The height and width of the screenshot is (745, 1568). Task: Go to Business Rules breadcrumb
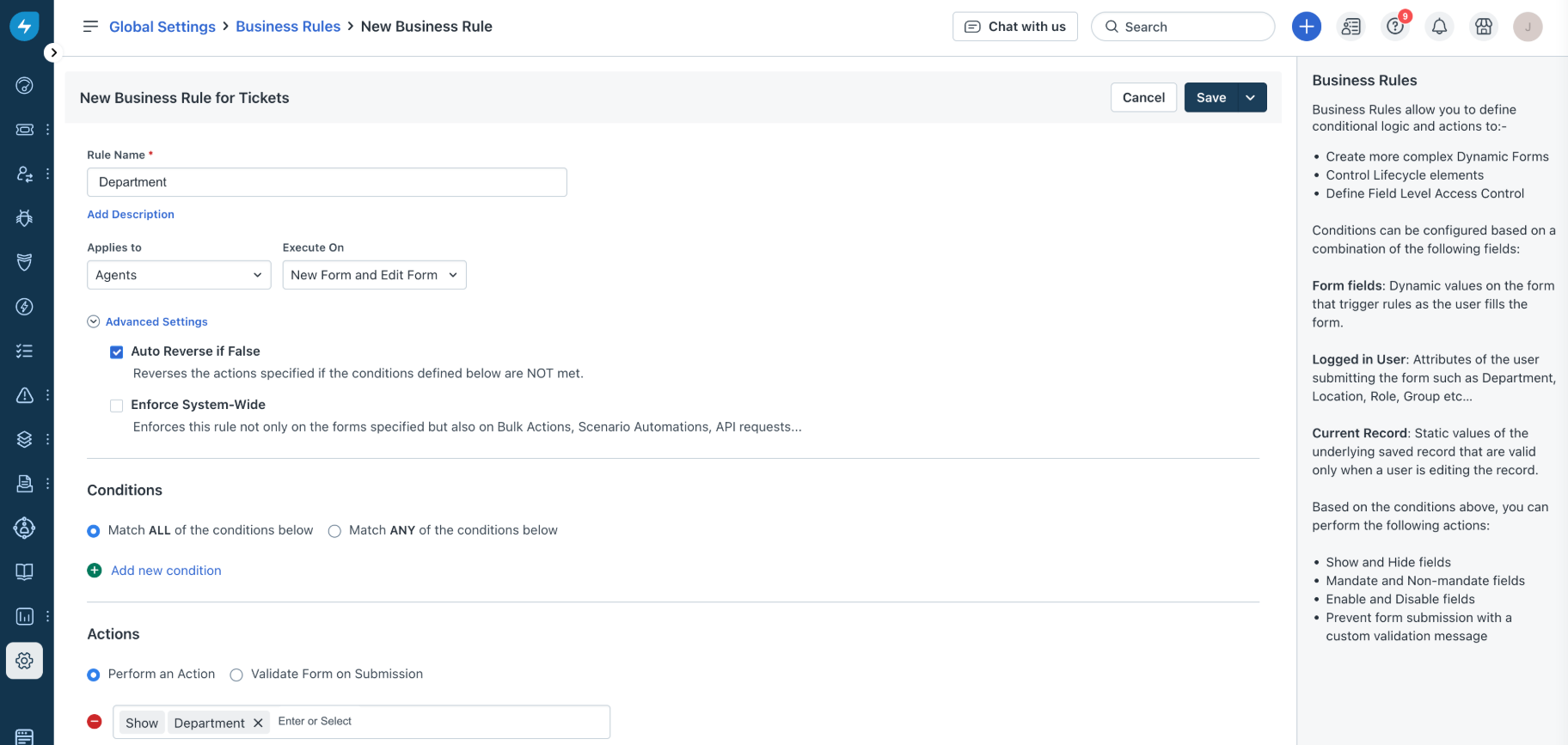pyautogui.click(x=288, y=27)
